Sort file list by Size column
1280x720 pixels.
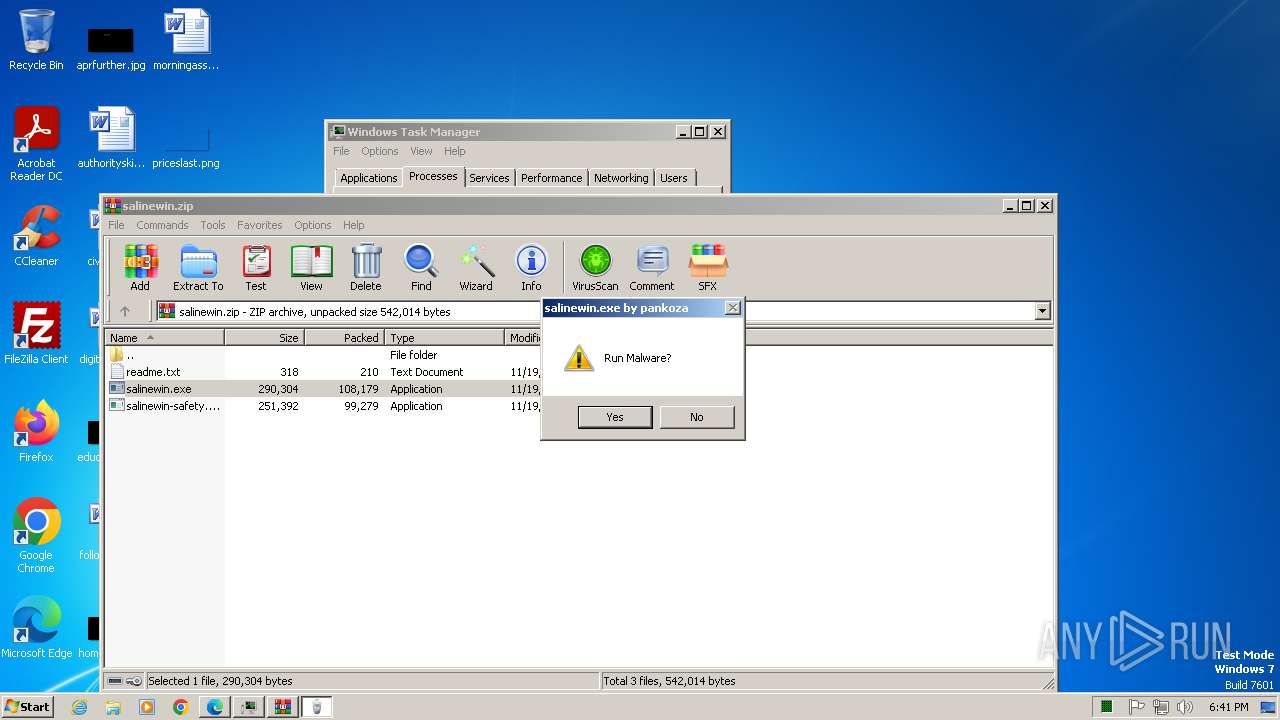click(x=264, y=338)
